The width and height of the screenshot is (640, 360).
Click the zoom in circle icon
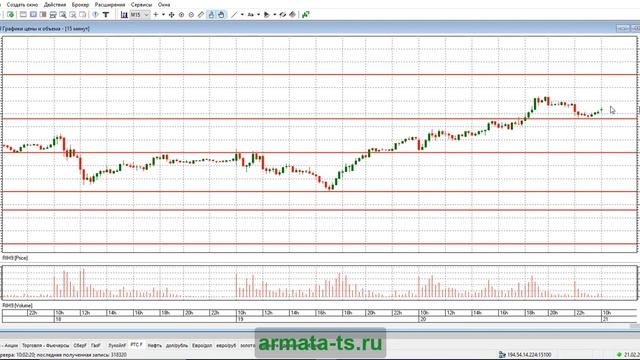coord(181,15)
